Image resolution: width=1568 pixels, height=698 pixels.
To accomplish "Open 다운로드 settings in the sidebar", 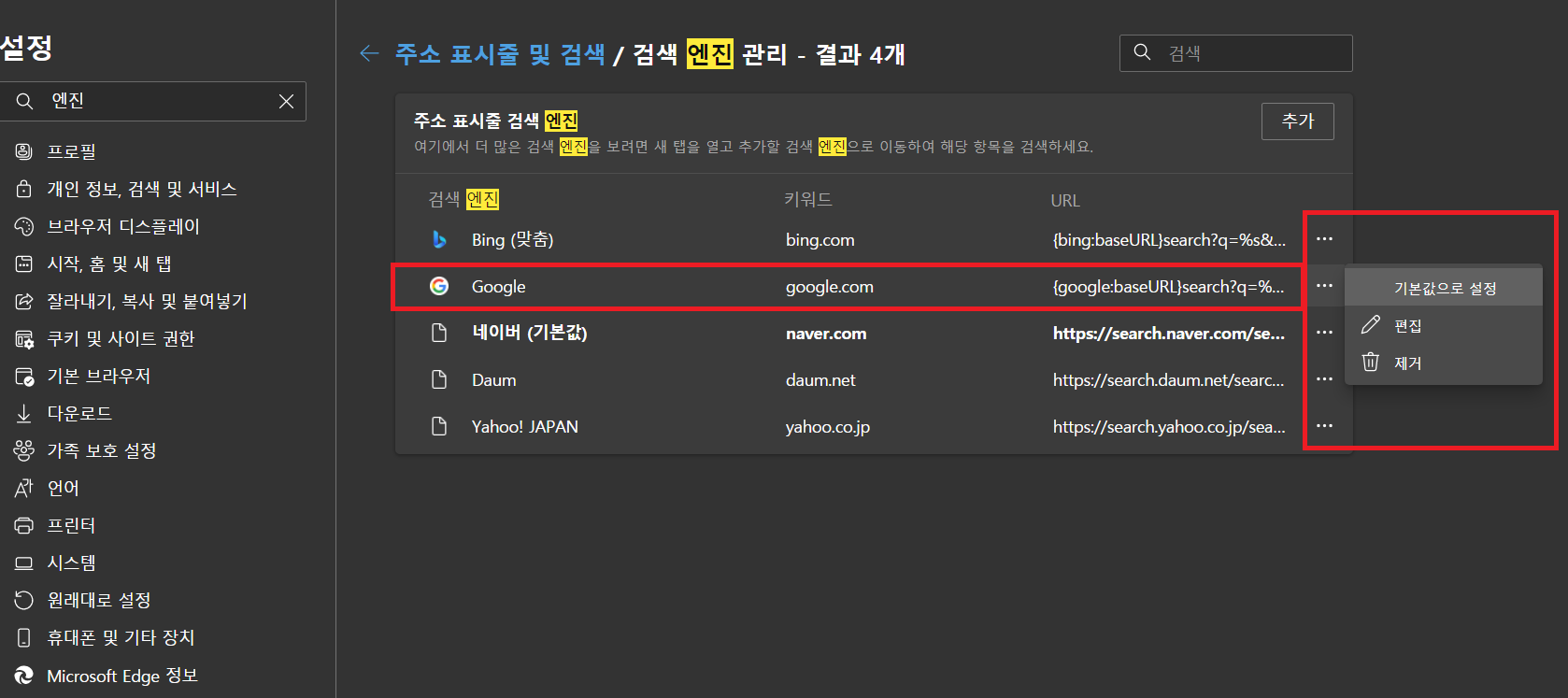I will coord(79,413).
